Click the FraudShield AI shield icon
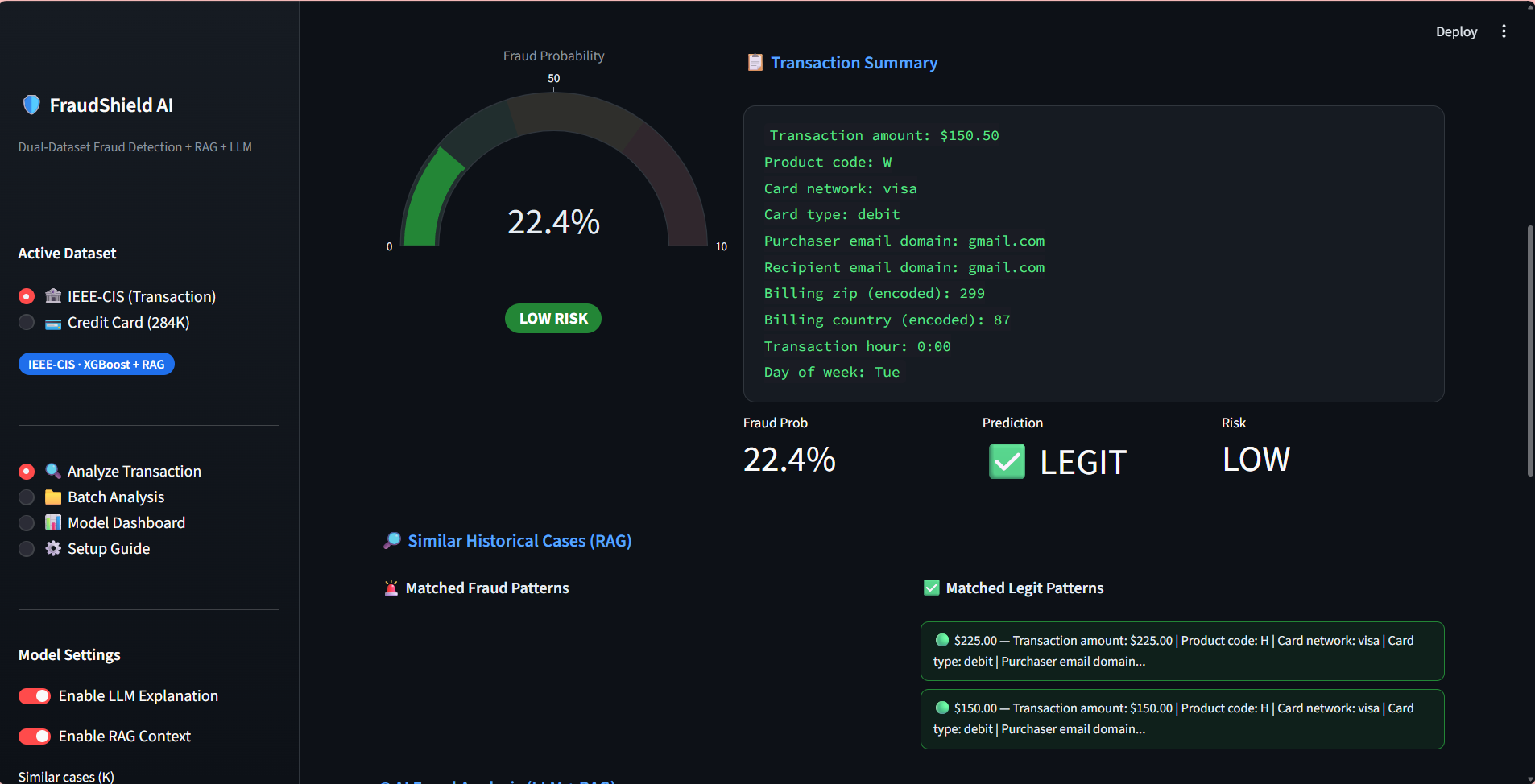 (x=30, y=104)
